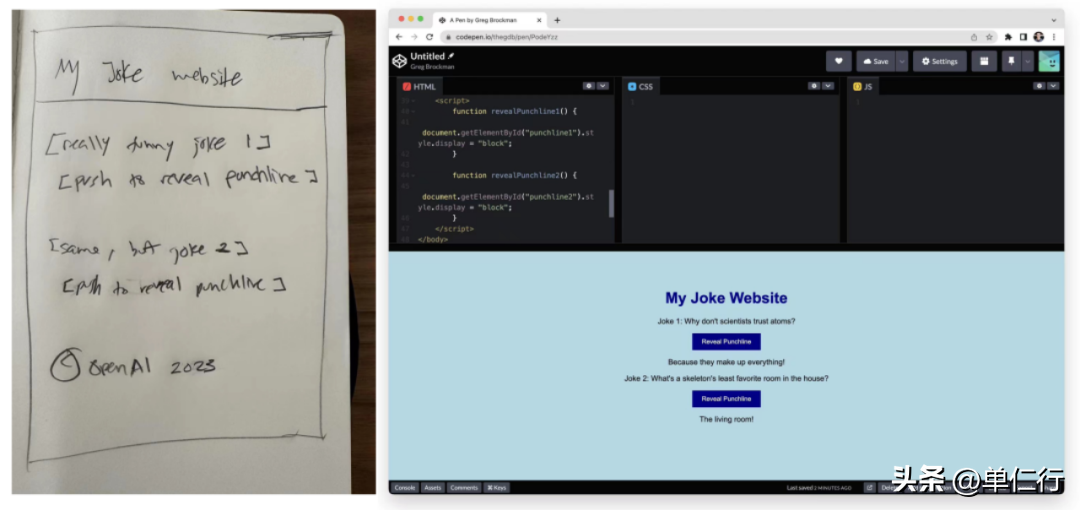Image resolution: width=1080 pixels, height=510 pixels.
Task: Pin the pen with the pin icon
Action: 1011,61
